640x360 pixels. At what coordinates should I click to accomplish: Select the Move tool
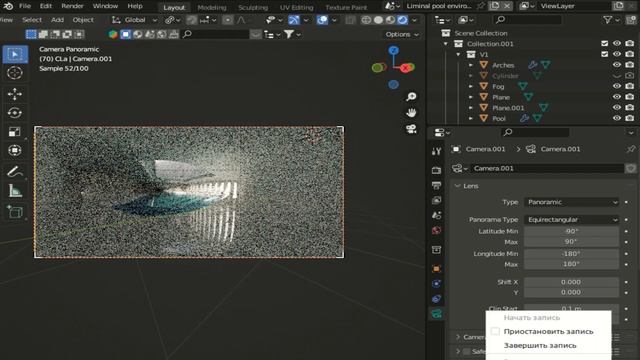[15, 94]
